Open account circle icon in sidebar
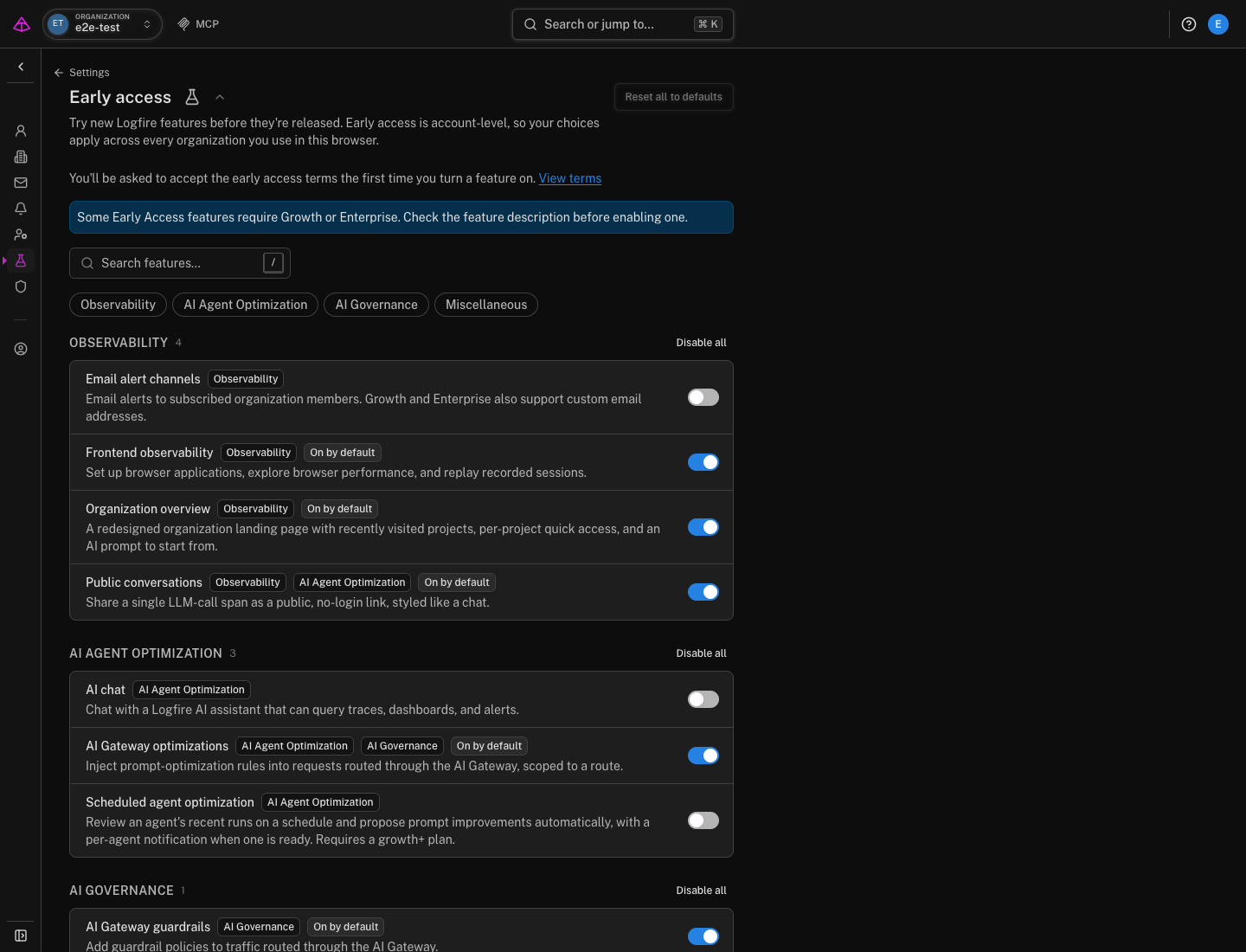Viewport: 1246px width, 952px height. (x=21, y=349)
